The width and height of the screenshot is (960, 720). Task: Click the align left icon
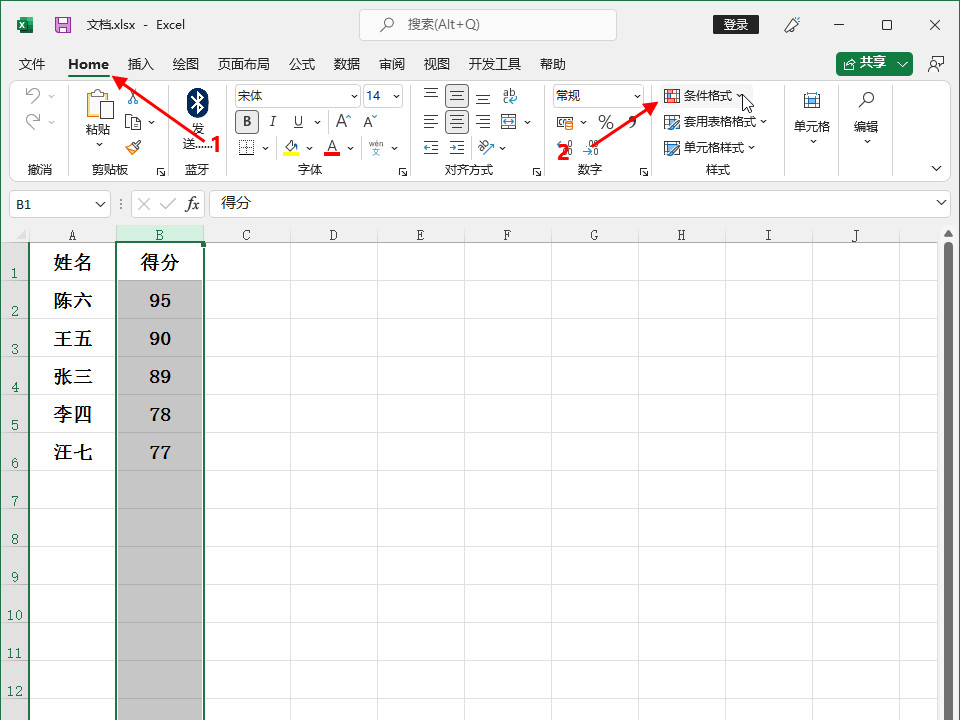431,122
